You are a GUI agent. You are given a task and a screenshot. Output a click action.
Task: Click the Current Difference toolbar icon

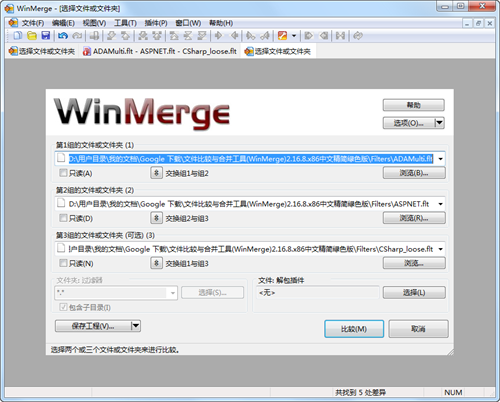pyautogui.click(x=188, y=35)
